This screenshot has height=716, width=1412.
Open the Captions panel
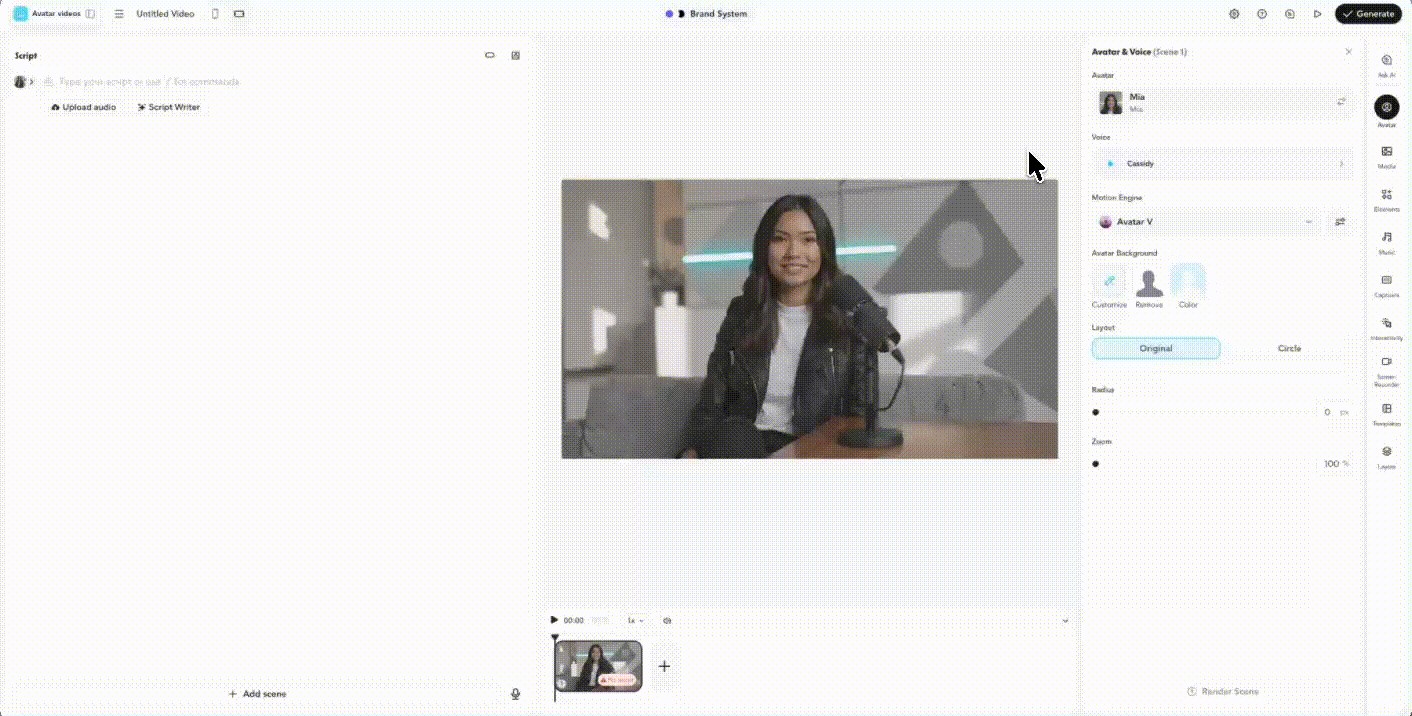click(1386, 284)
